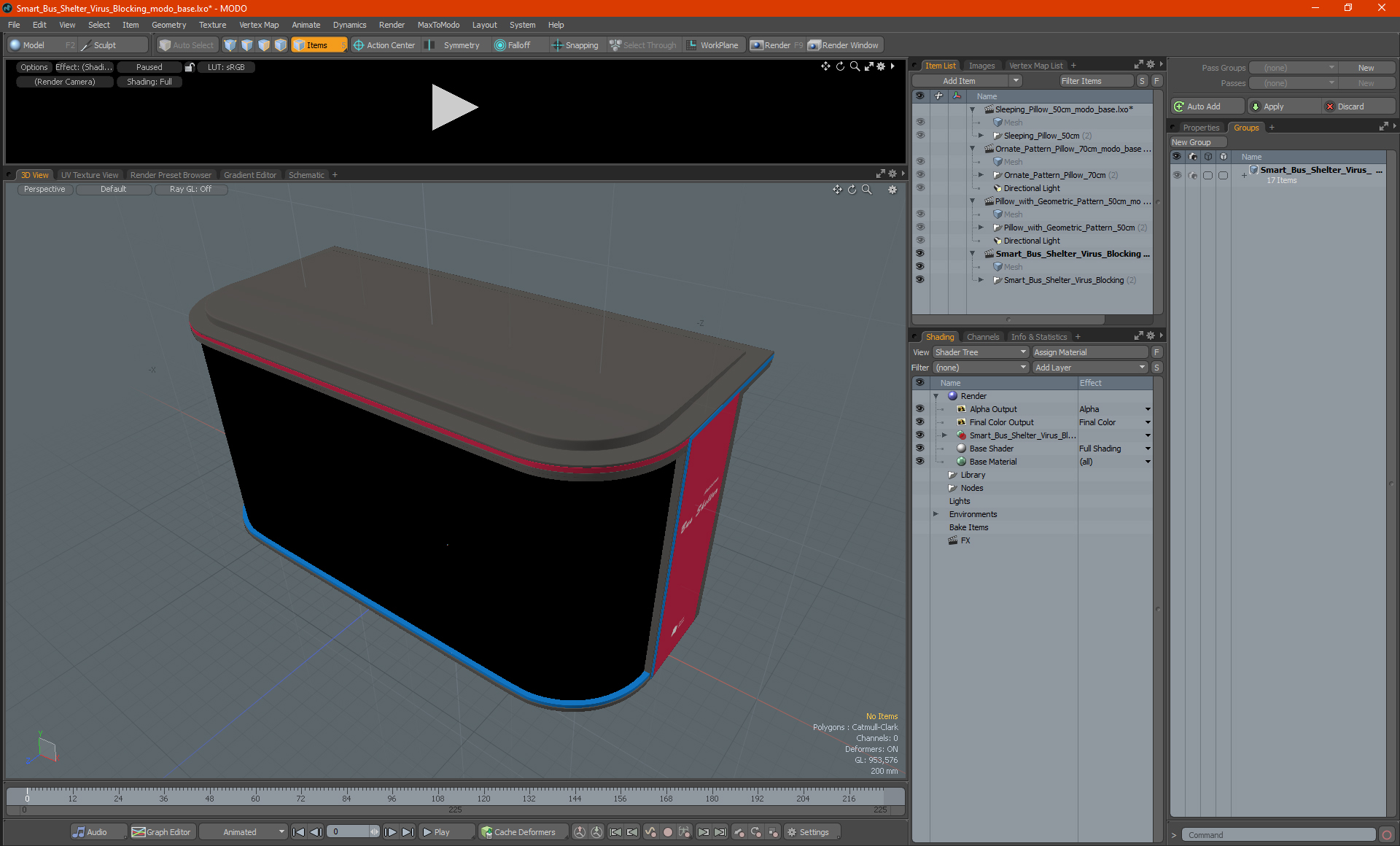Expand the Ornate_Pattern_Pillow_70cm group
The image size is (1400, 846).
point(981,175)
